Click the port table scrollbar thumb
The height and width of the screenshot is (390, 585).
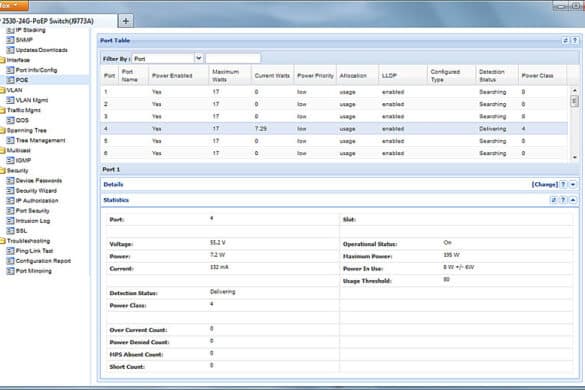tap(574, 101)
